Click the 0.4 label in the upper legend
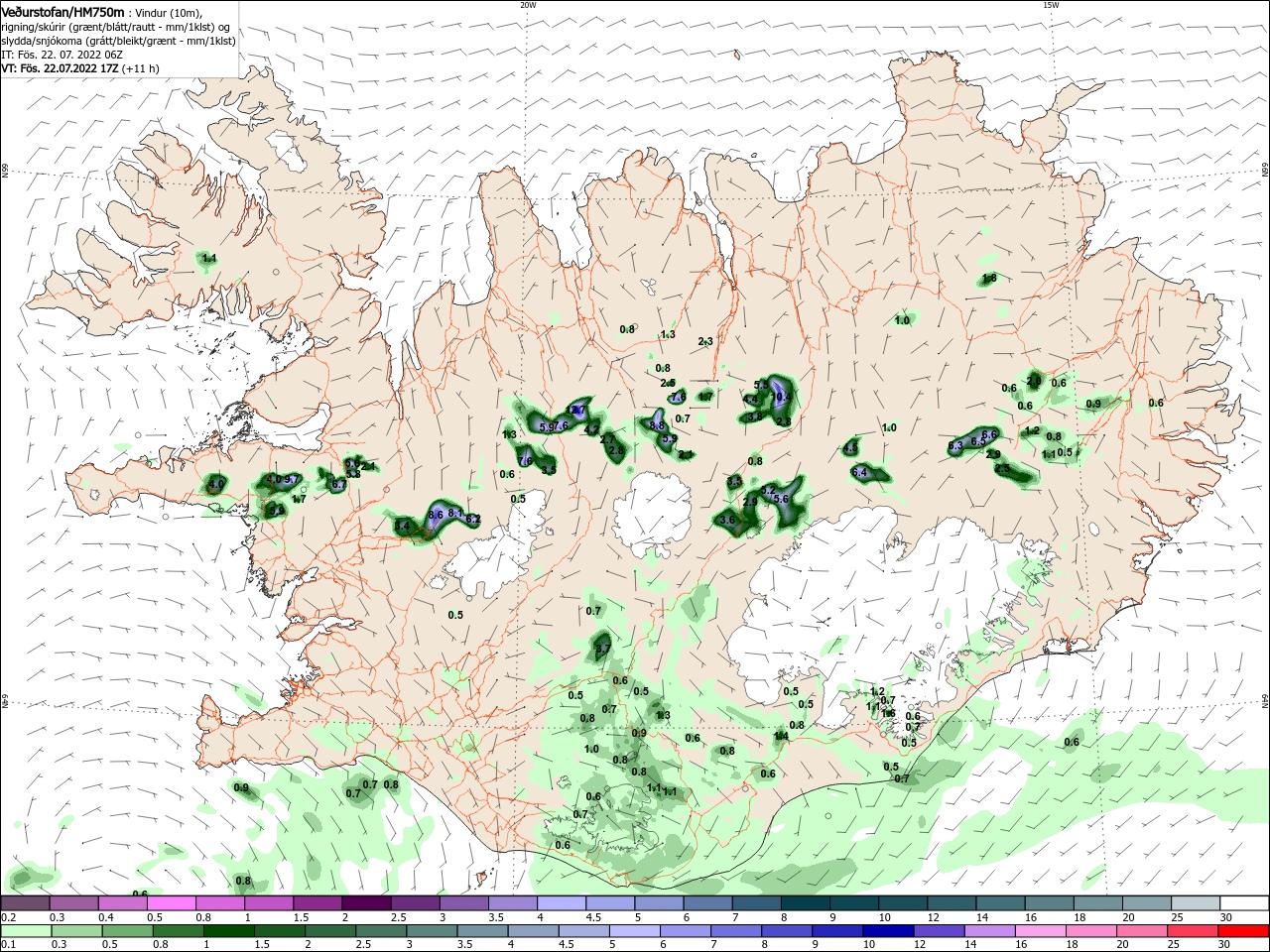The height and width of the screenshot is (952, 1270). tap(106, 917)
